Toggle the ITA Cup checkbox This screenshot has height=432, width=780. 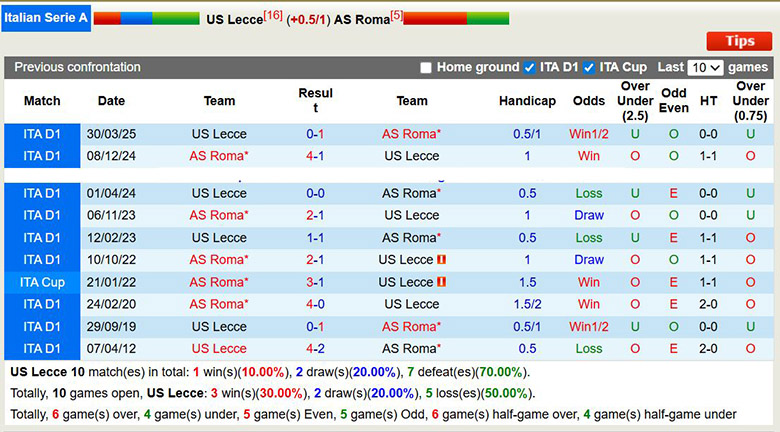point(589,68)
